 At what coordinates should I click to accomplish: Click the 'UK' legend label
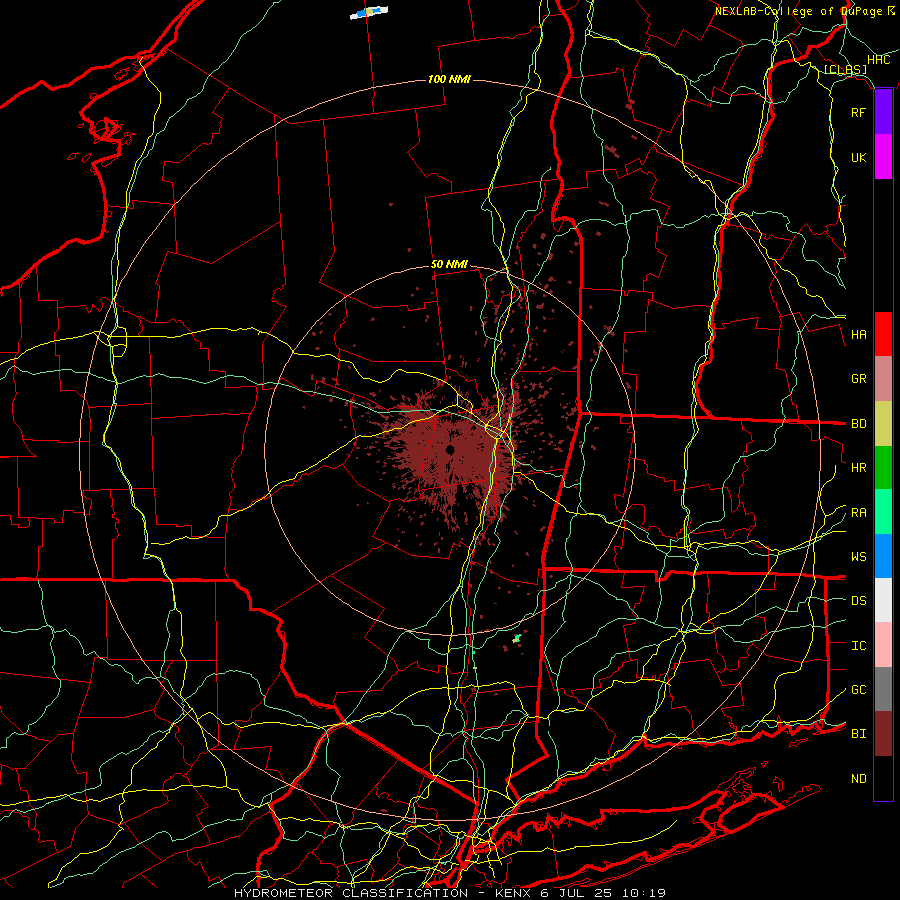858,157
